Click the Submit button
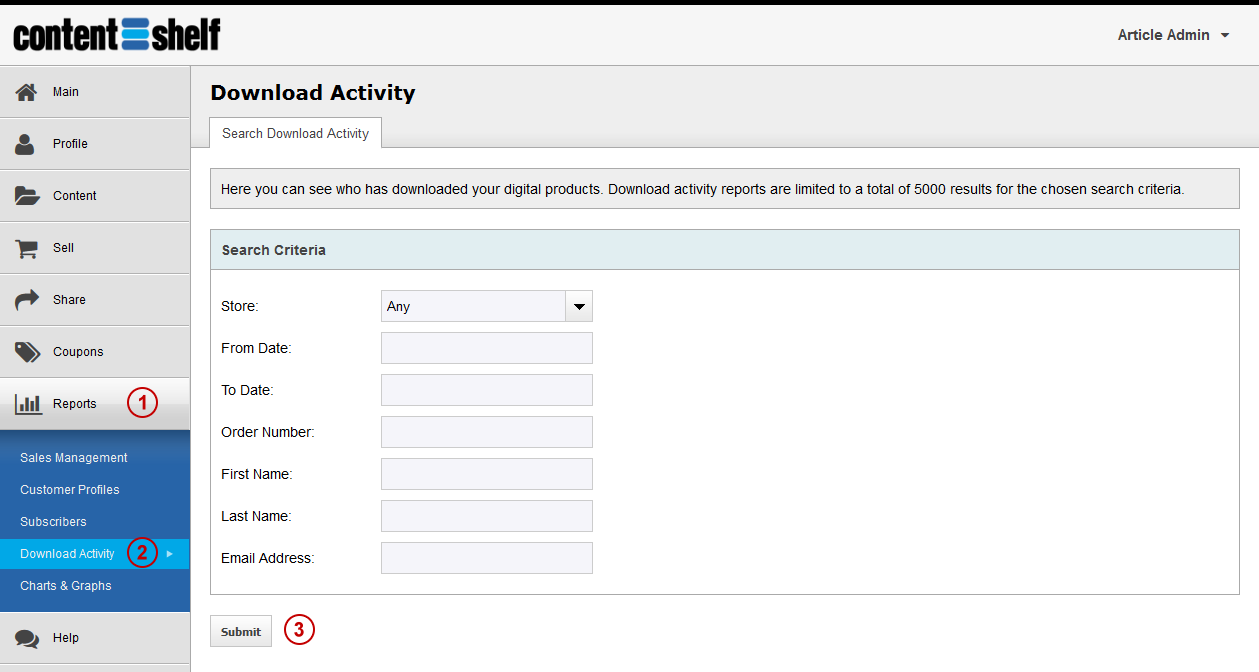 coord(241,631)
